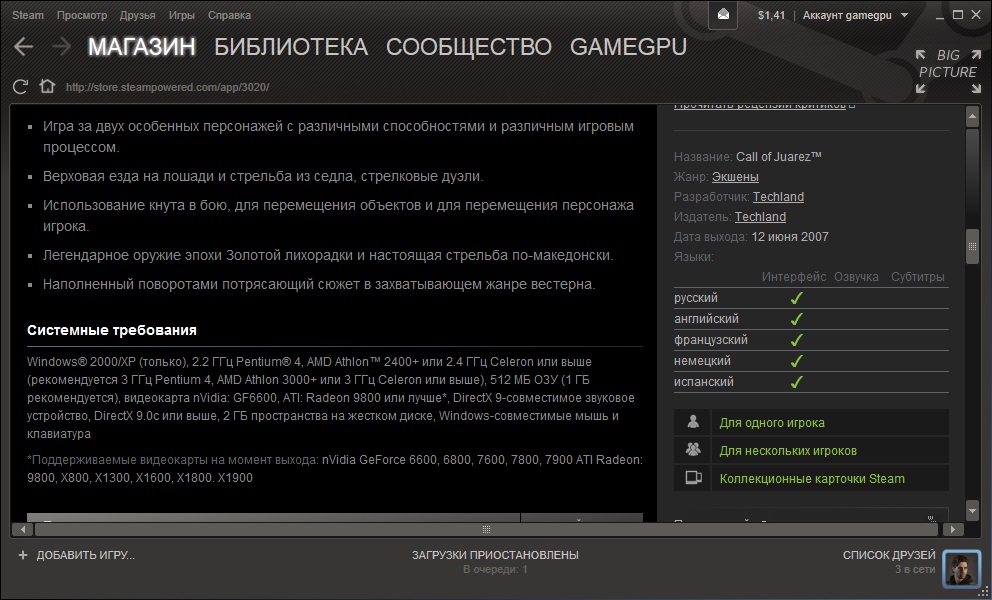This screenshot has width=992, height=600.
Task: Open Коллекционные карточки Steam link
Action: 812,478
